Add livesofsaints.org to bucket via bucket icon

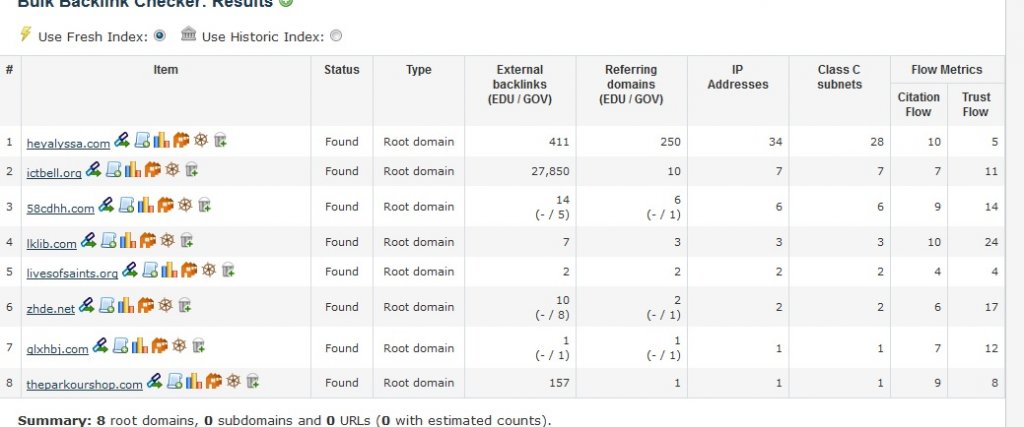[228, 269]
